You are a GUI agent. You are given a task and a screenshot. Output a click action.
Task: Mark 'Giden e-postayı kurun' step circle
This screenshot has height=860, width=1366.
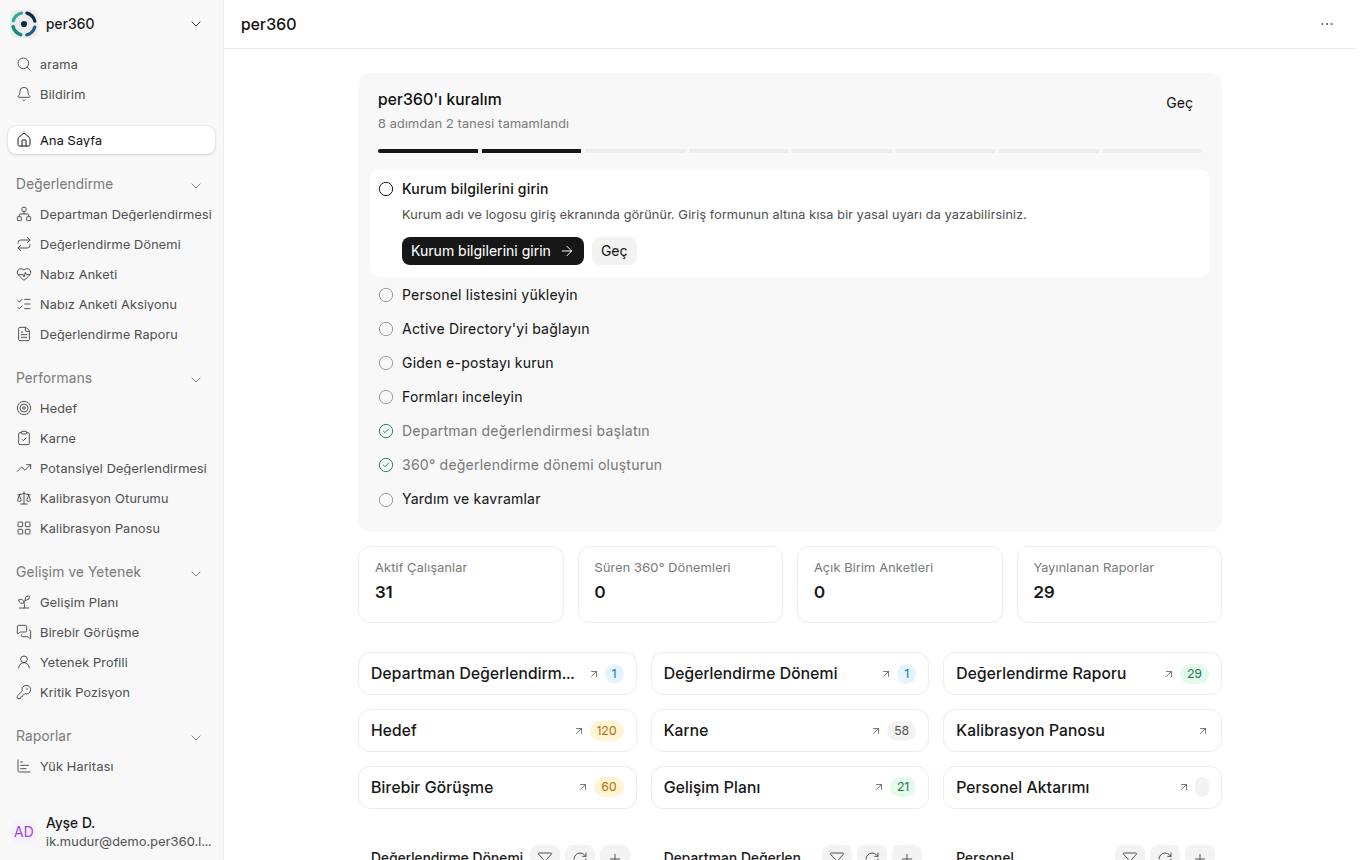tap(386, 363)
